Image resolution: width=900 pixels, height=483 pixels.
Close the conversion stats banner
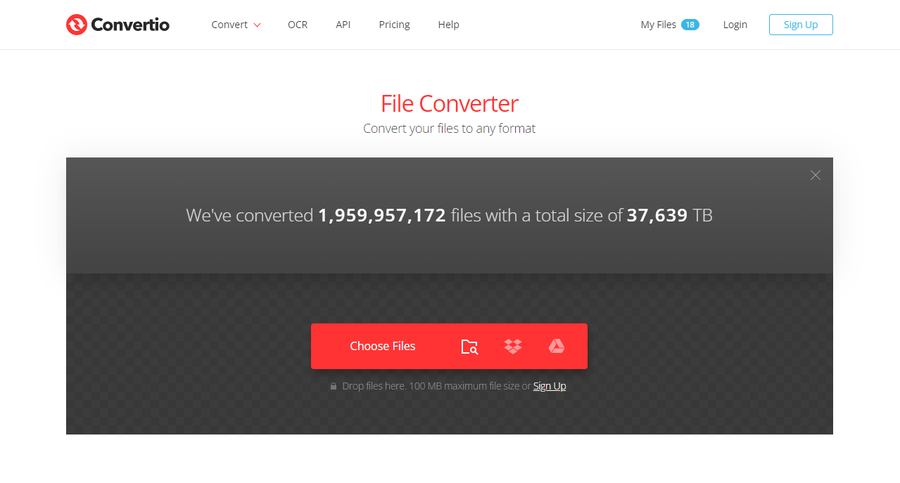coord(815,175)
